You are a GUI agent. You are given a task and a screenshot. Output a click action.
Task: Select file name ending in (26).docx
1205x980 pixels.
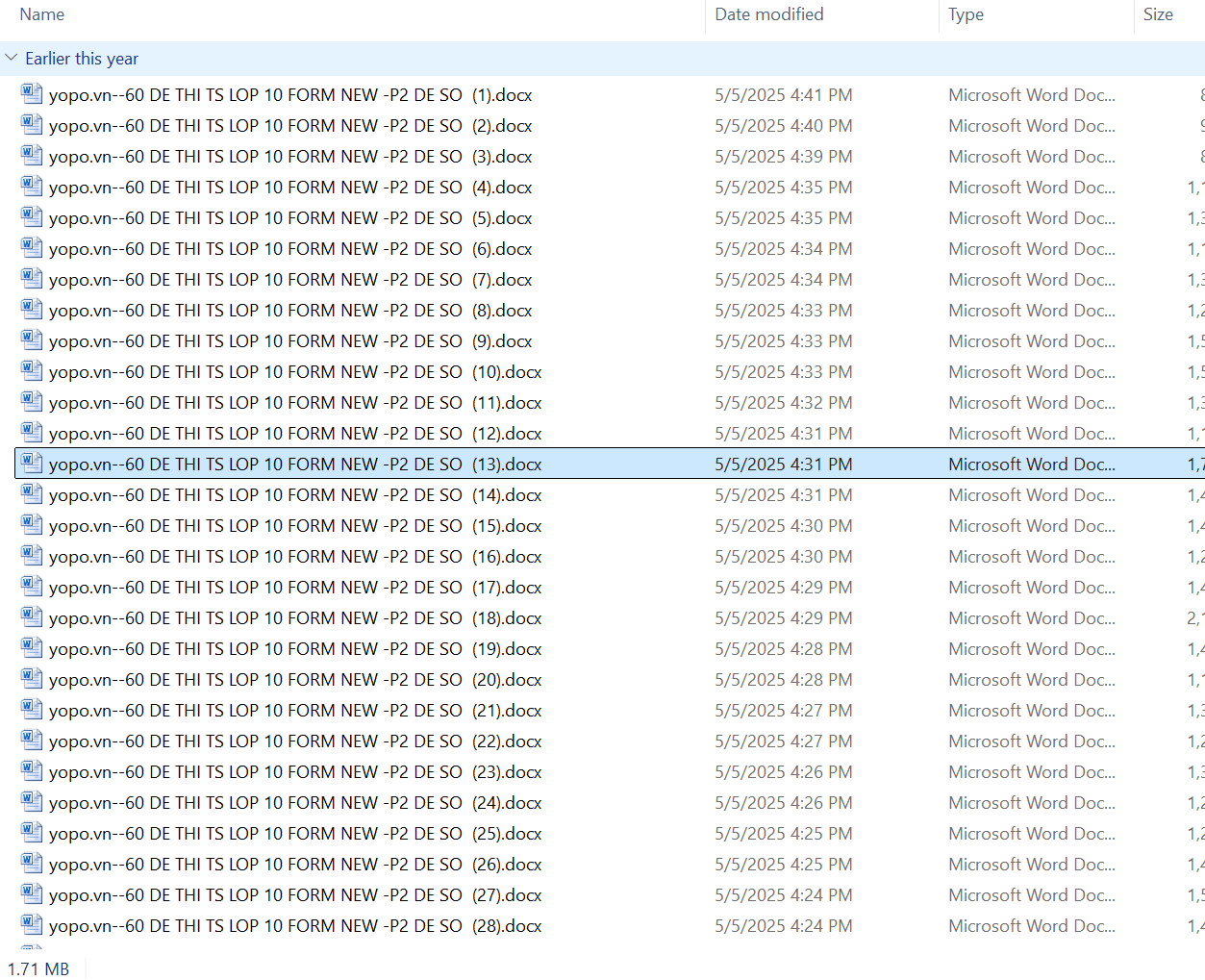click(295, 865)
